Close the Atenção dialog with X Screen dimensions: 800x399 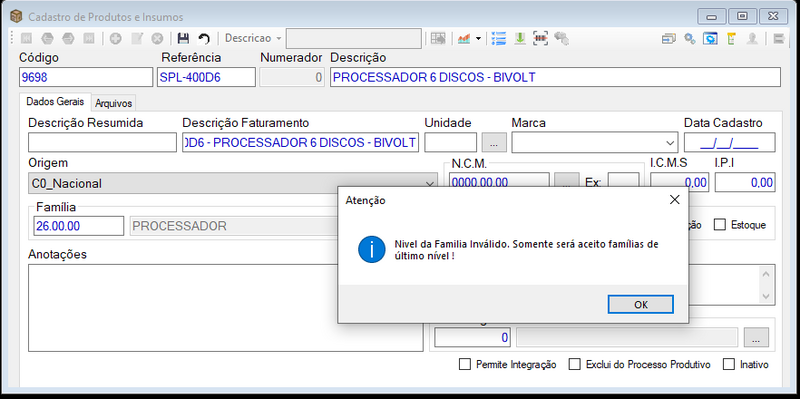[674, 200]
